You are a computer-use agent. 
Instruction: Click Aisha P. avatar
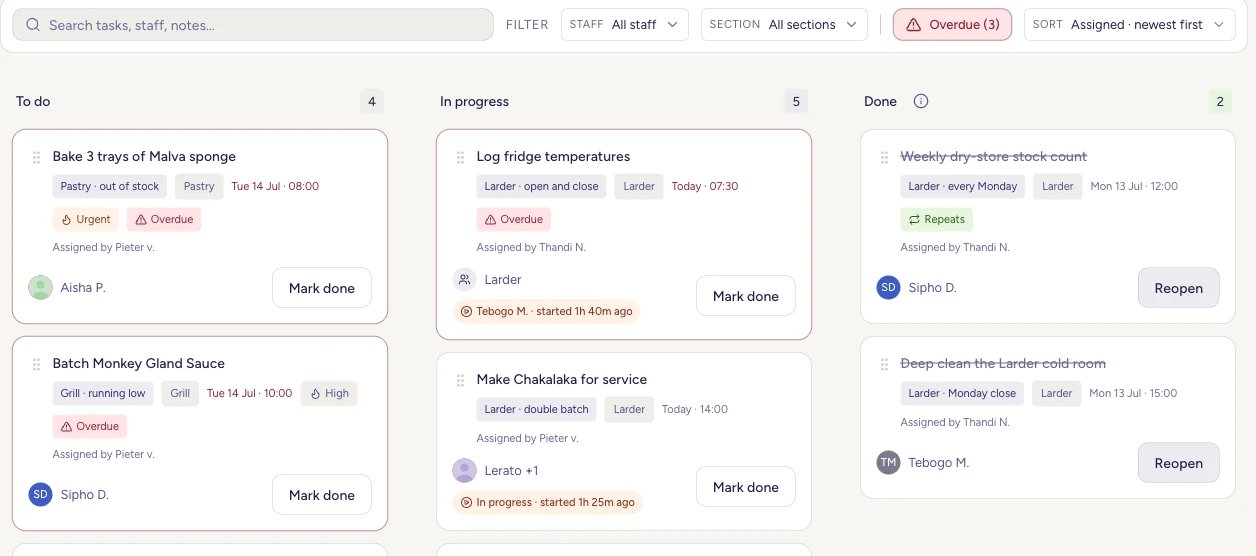pyautogui.click(x=41, y=288)
